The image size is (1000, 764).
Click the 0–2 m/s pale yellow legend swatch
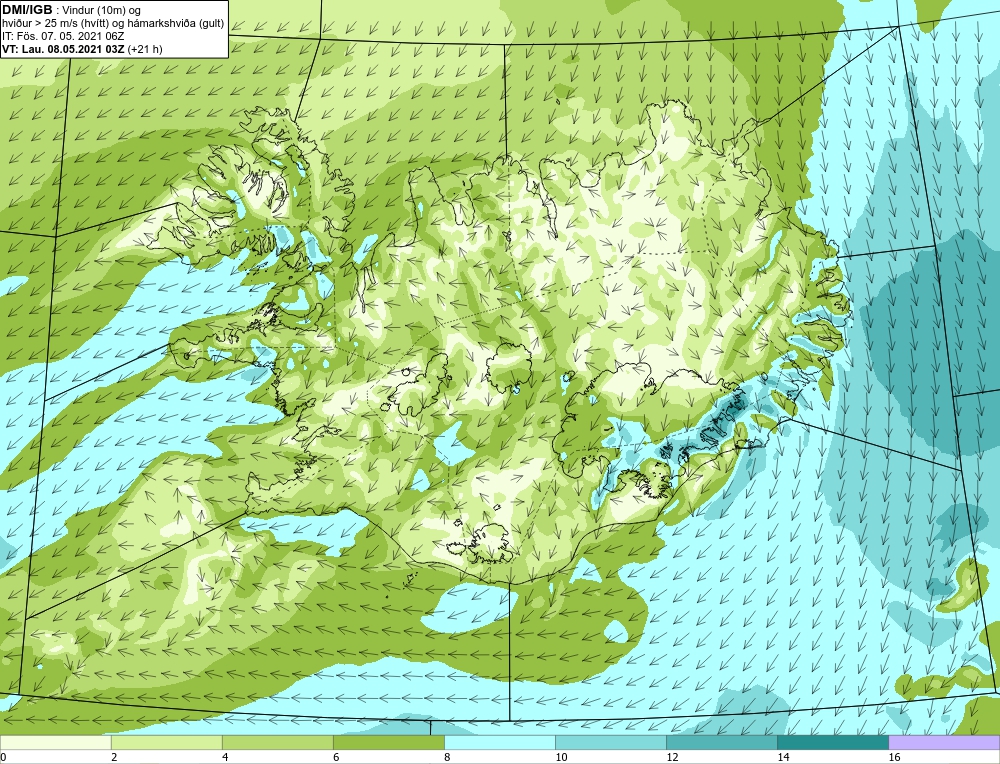pyautogui.click(x=55, y=742)
